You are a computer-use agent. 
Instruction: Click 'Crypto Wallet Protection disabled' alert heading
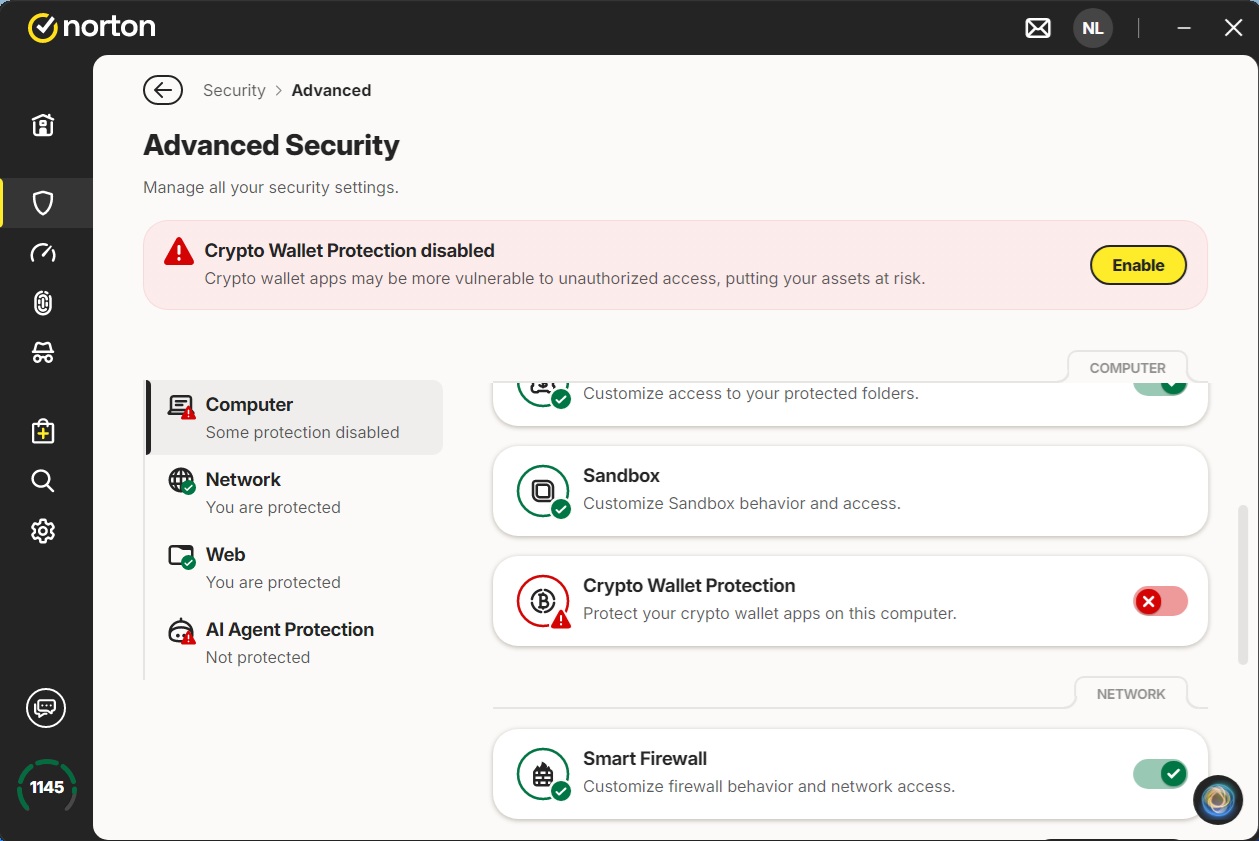pyautogui.click(x=350, y=251)
